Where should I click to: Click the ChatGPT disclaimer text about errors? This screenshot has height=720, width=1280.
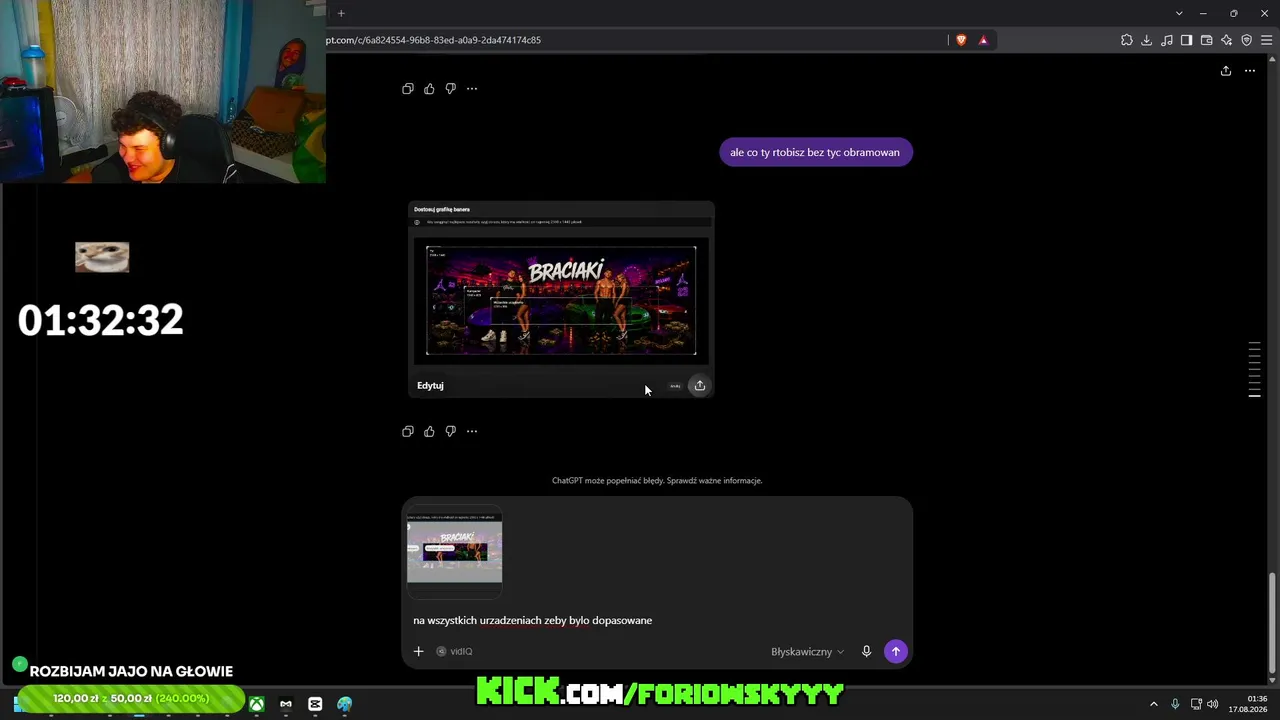click(x=657, y=481)
